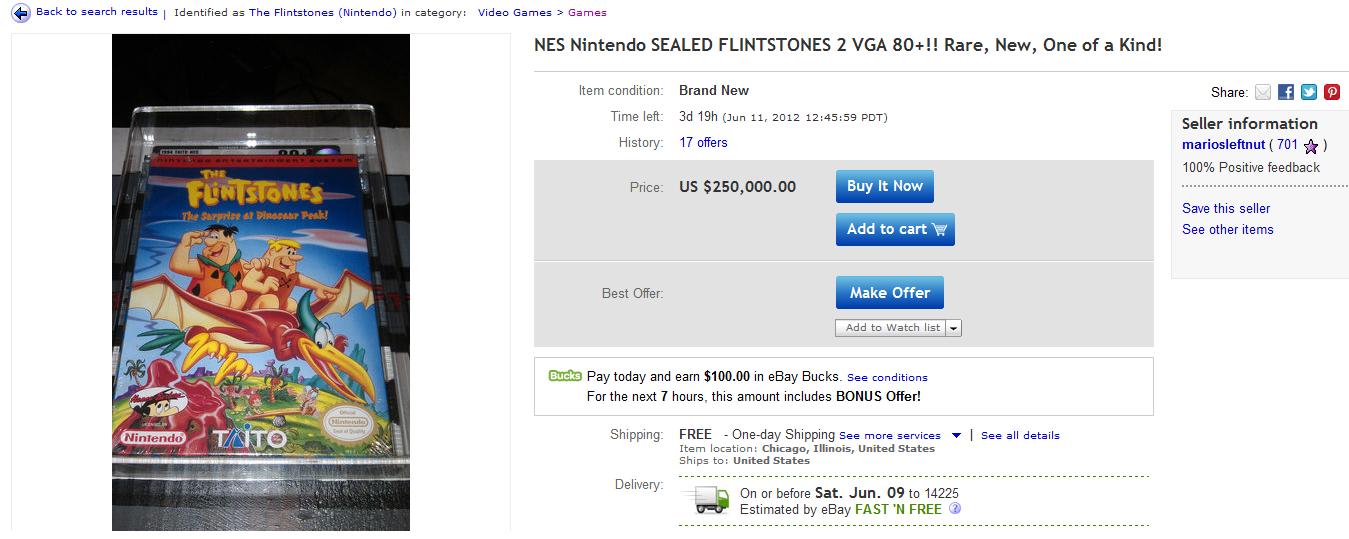1349x539 pixels.
Task: Pin listing on Pinterest
Action: coord(1332,92)
